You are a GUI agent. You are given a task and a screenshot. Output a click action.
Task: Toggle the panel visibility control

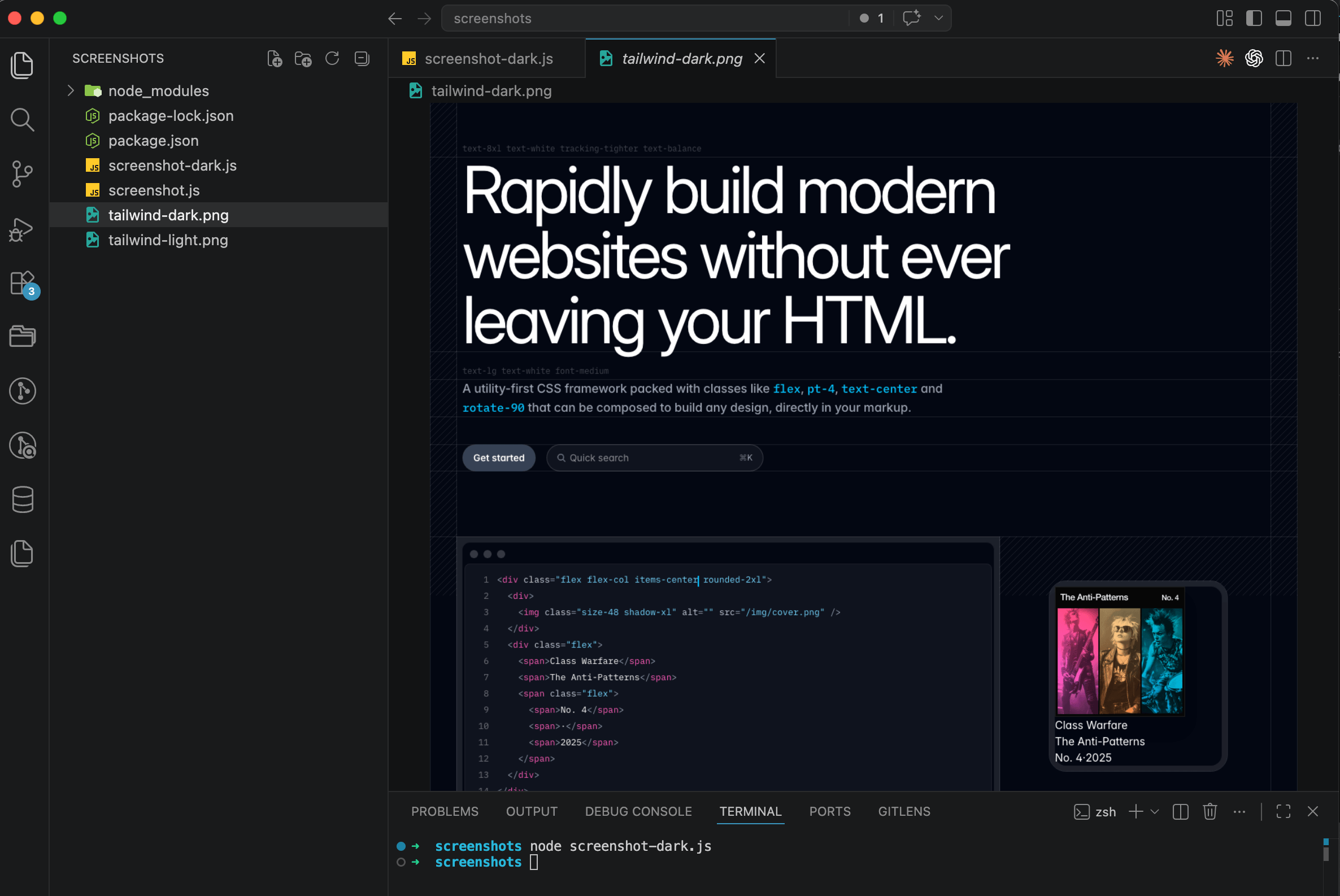click(x=1284, y=18)
